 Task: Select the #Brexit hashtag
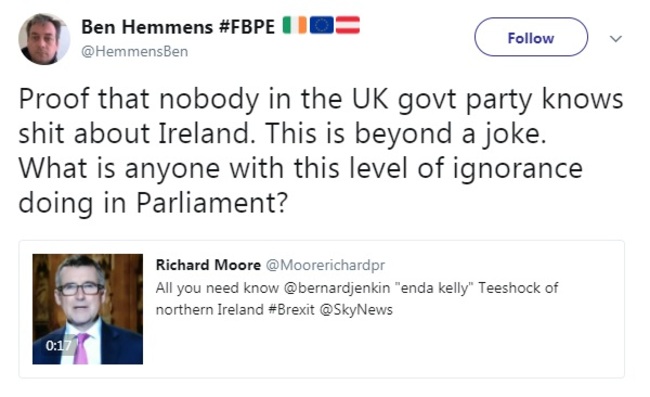291,310
